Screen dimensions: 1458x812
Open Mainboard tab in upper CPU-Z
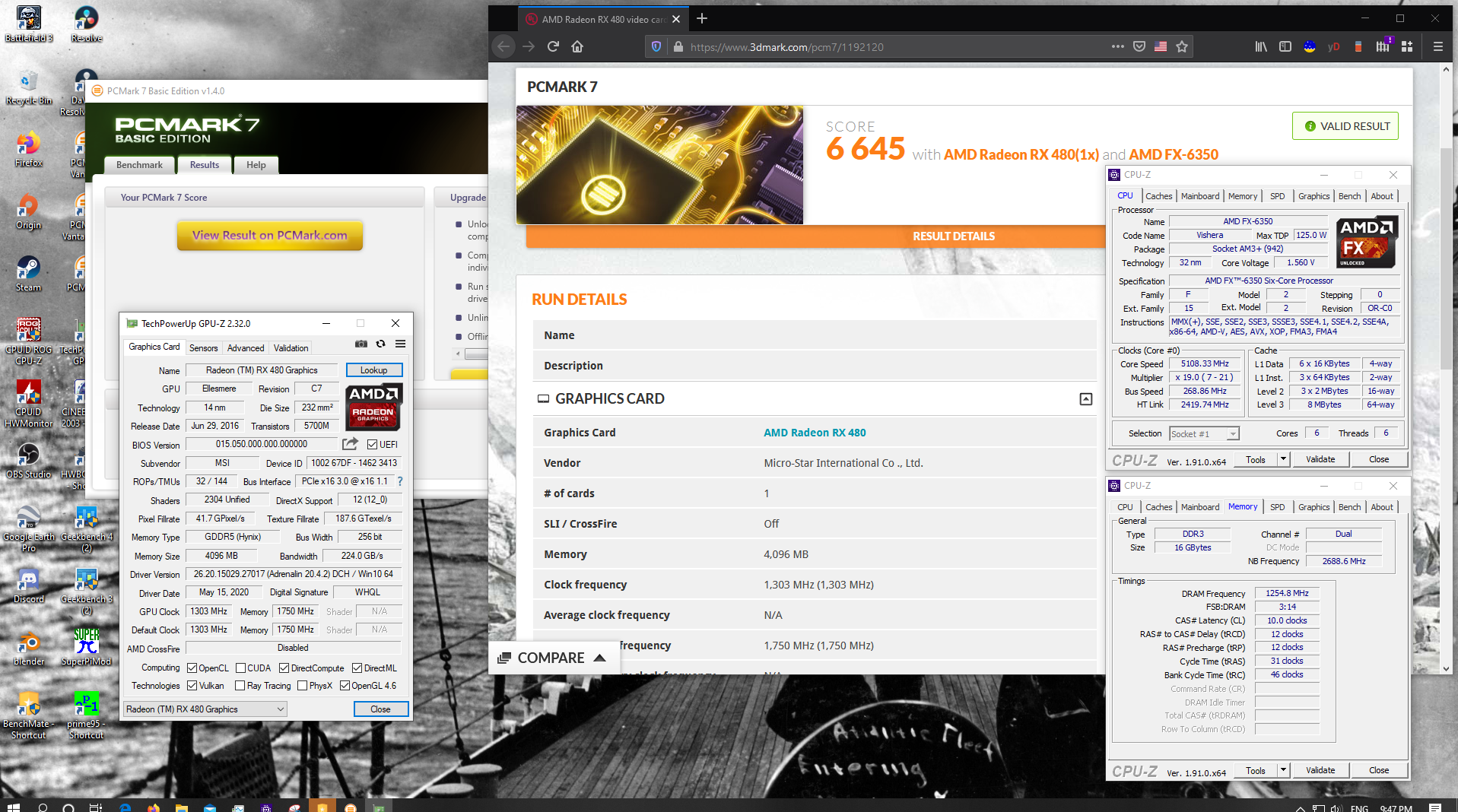coord(1200,196)
